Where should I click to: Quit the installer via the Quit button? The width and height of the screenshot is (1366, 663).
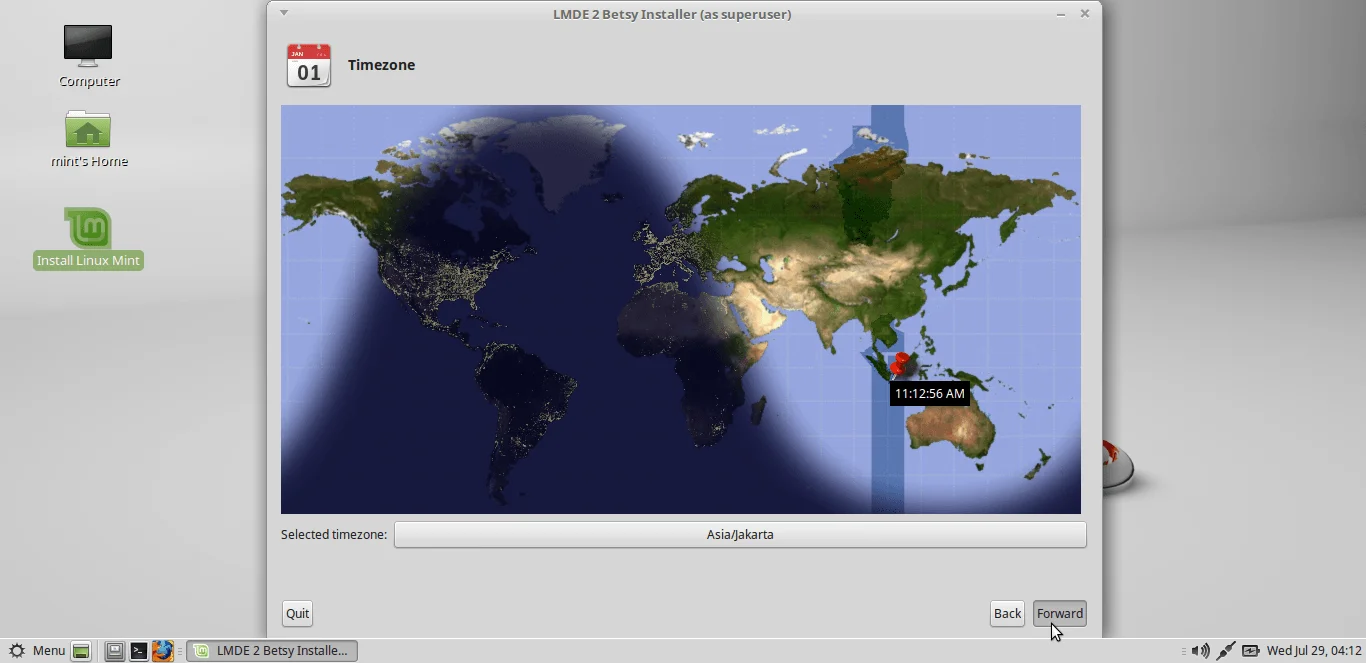297,613
